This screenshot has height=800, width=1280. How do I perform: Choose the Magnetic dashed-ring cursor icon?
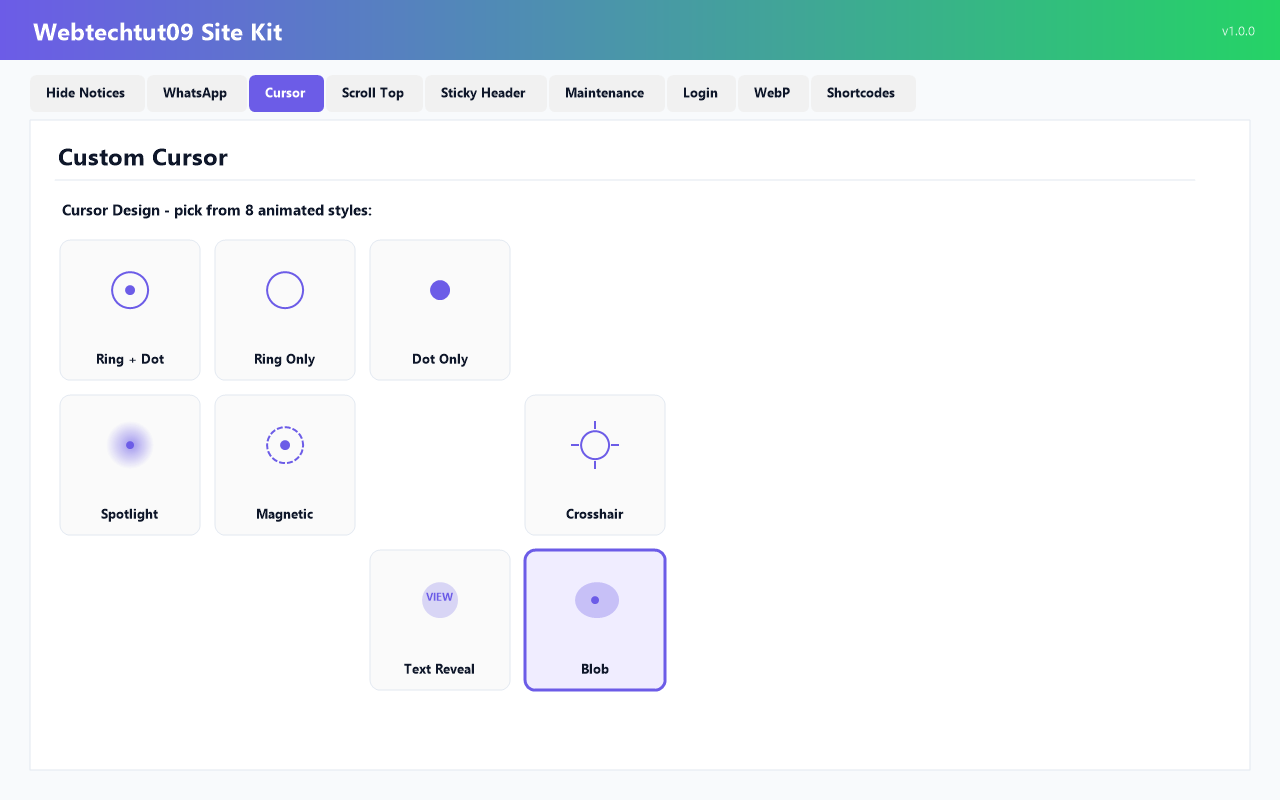pyautogui.click(x=285, y=445)
